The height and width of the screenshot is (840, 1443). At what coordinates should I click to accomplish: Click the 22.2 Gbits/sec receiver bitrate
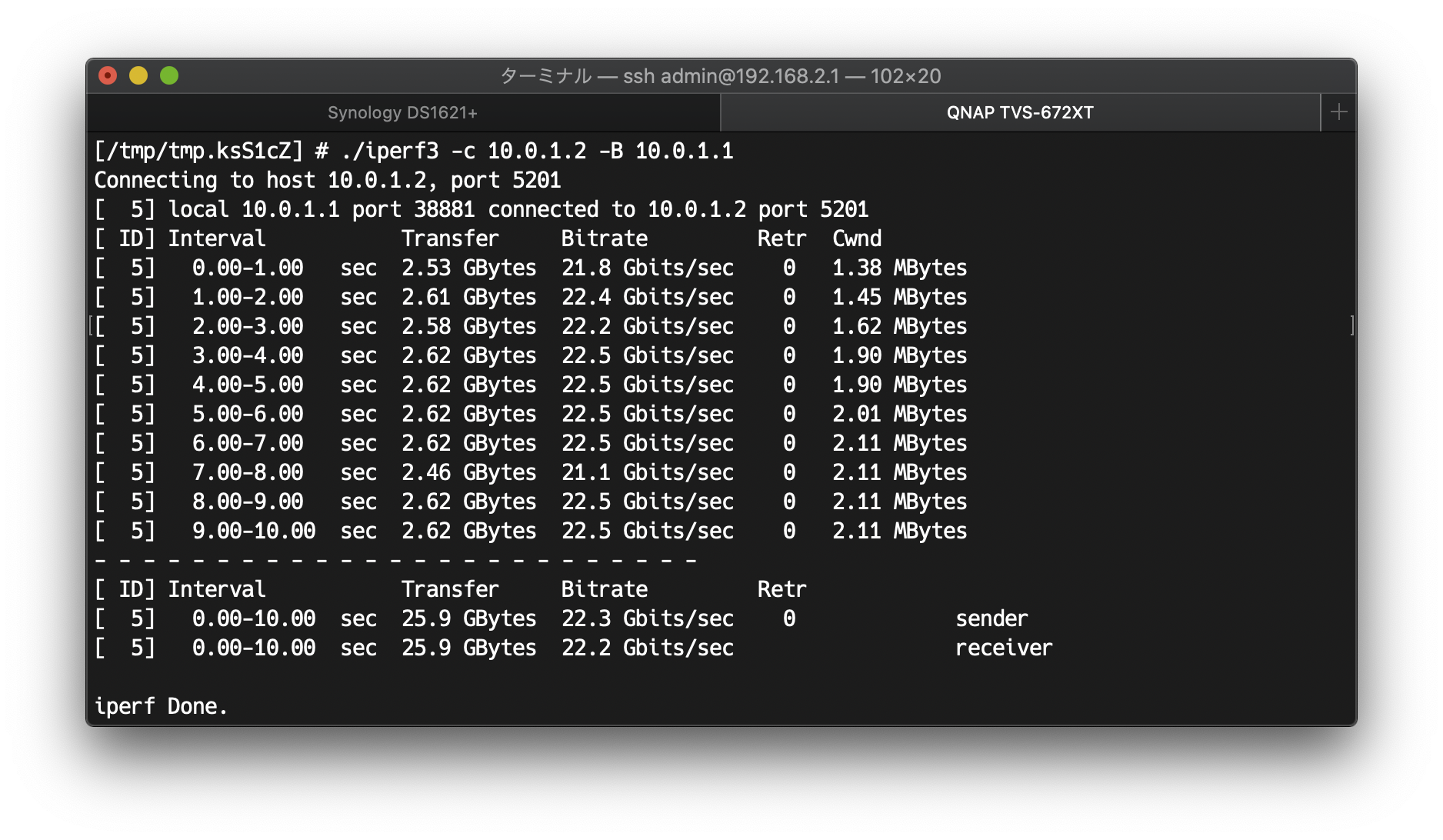tap(648, 648)
